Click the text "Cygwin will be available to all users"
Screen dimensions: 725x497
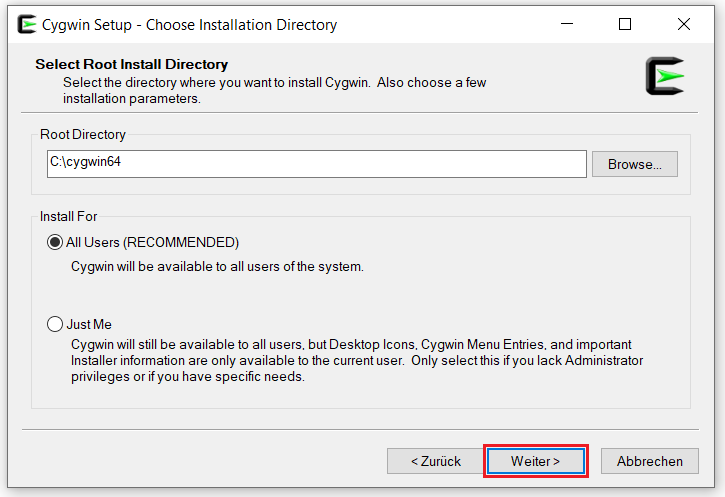[217, 267]
